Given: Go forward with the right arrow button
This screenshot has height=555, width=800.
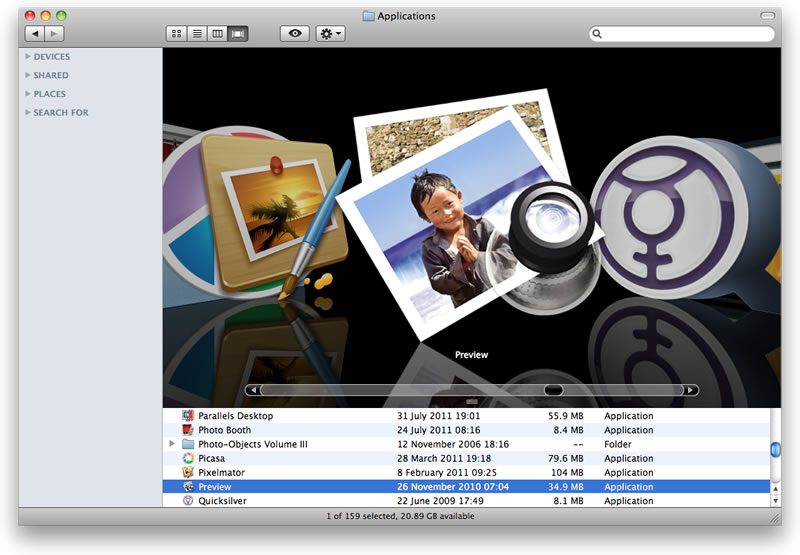Looking at the screenshot, I should (x=54, y=34).
